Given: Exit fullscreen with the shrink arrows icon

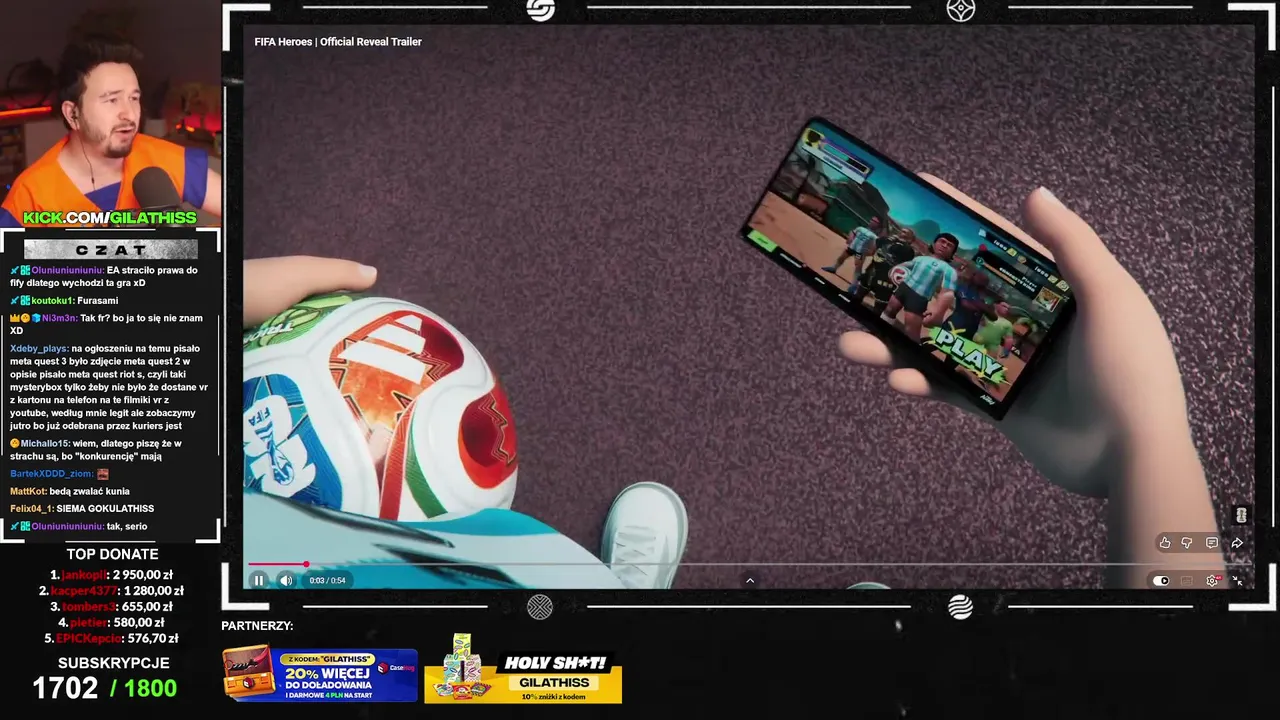Looking at the screenshot, I should 1238,581.
